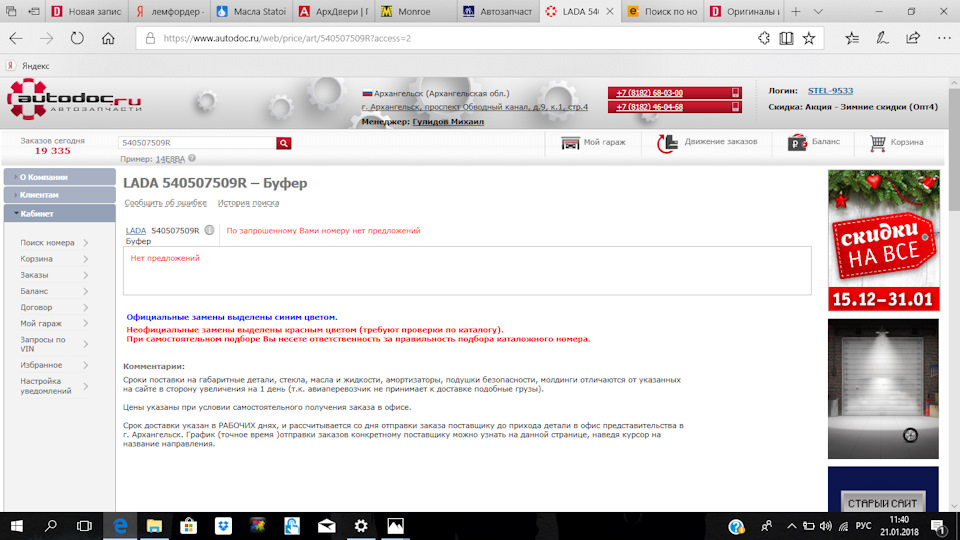Click the Архангельск office address link
This screenshot has width=960, height=540.
coord(474,107)
